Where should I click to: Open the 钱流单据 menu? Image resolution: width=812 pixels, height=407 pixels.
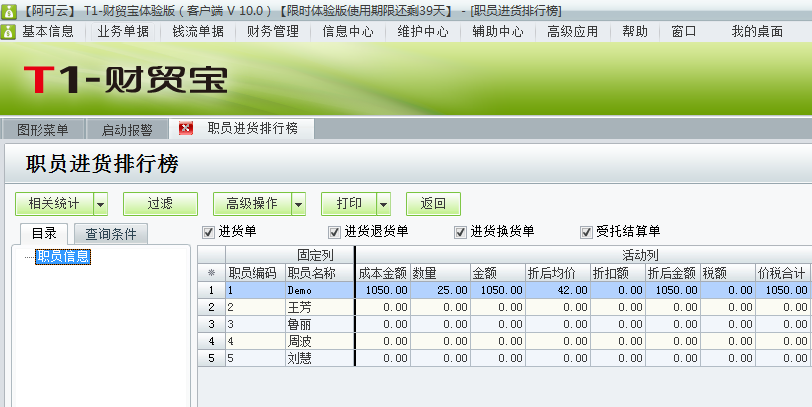click(198, 32)
